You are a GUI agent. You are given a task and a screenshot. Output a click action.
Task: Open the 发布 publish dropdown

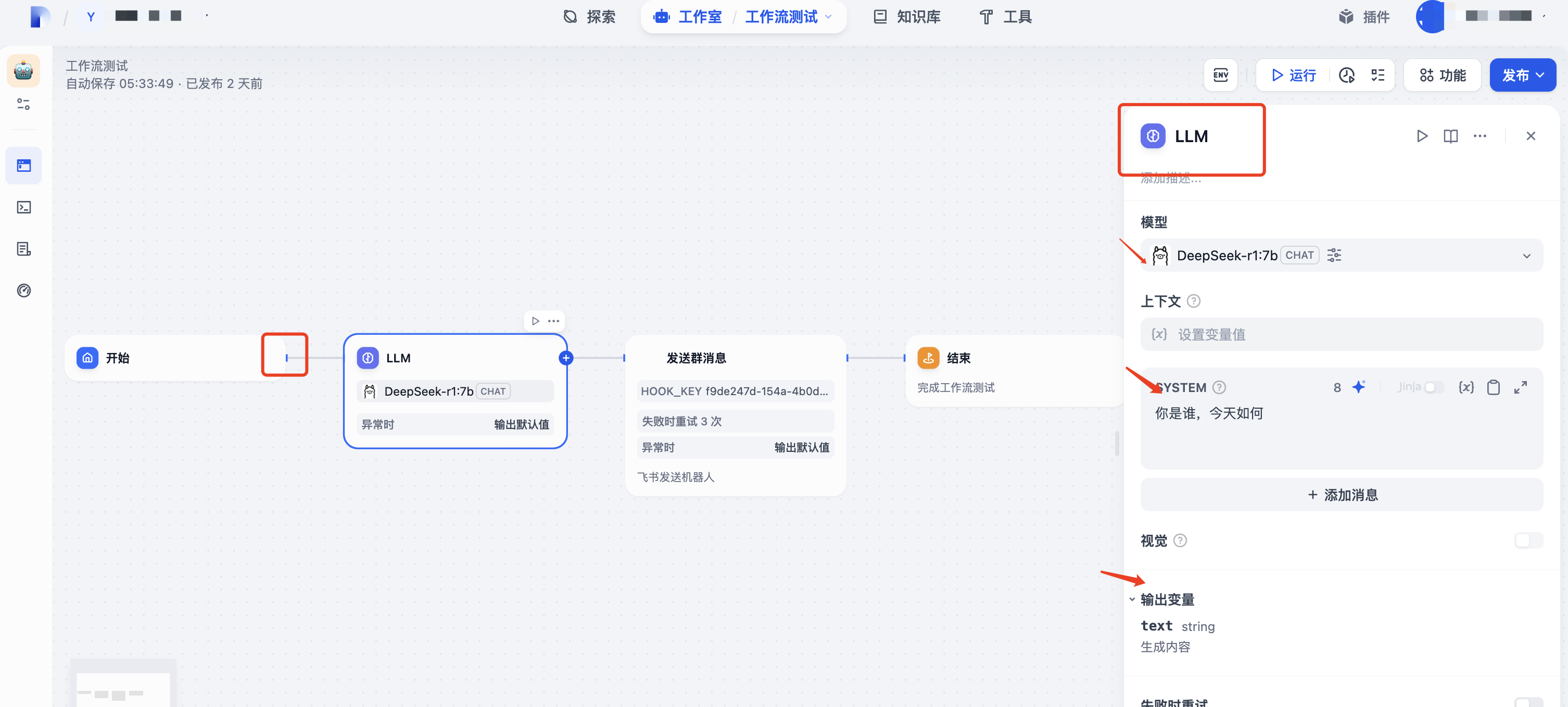[x=1522, y=75]
